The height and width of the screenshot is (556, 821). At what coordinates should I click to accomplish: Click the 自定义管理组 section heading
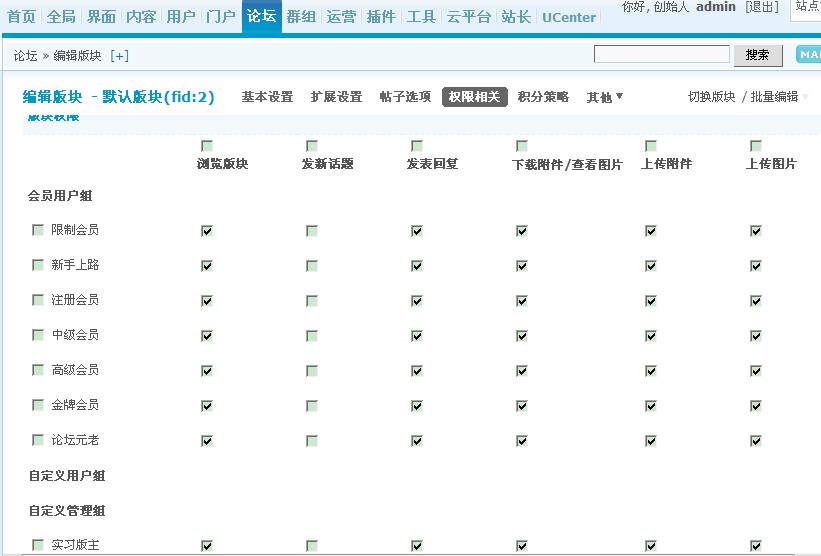(66, 511)
